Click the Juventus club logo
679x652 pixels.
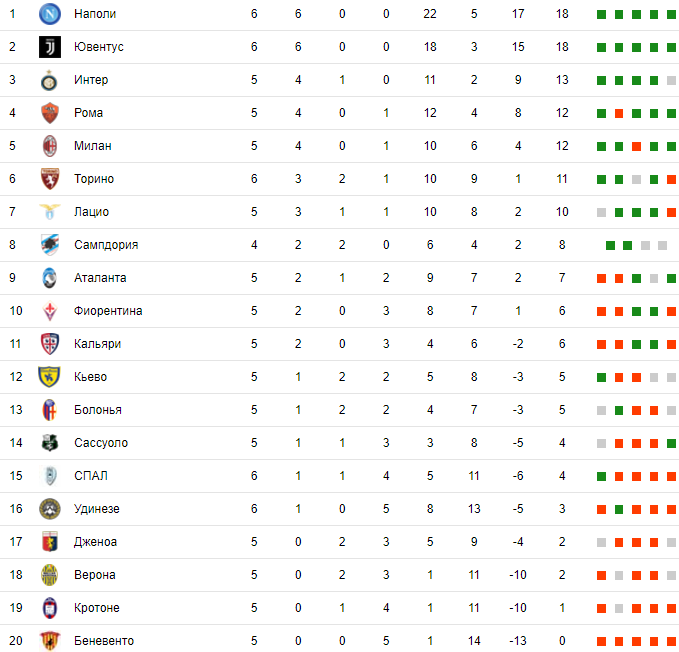coord(50,47)
